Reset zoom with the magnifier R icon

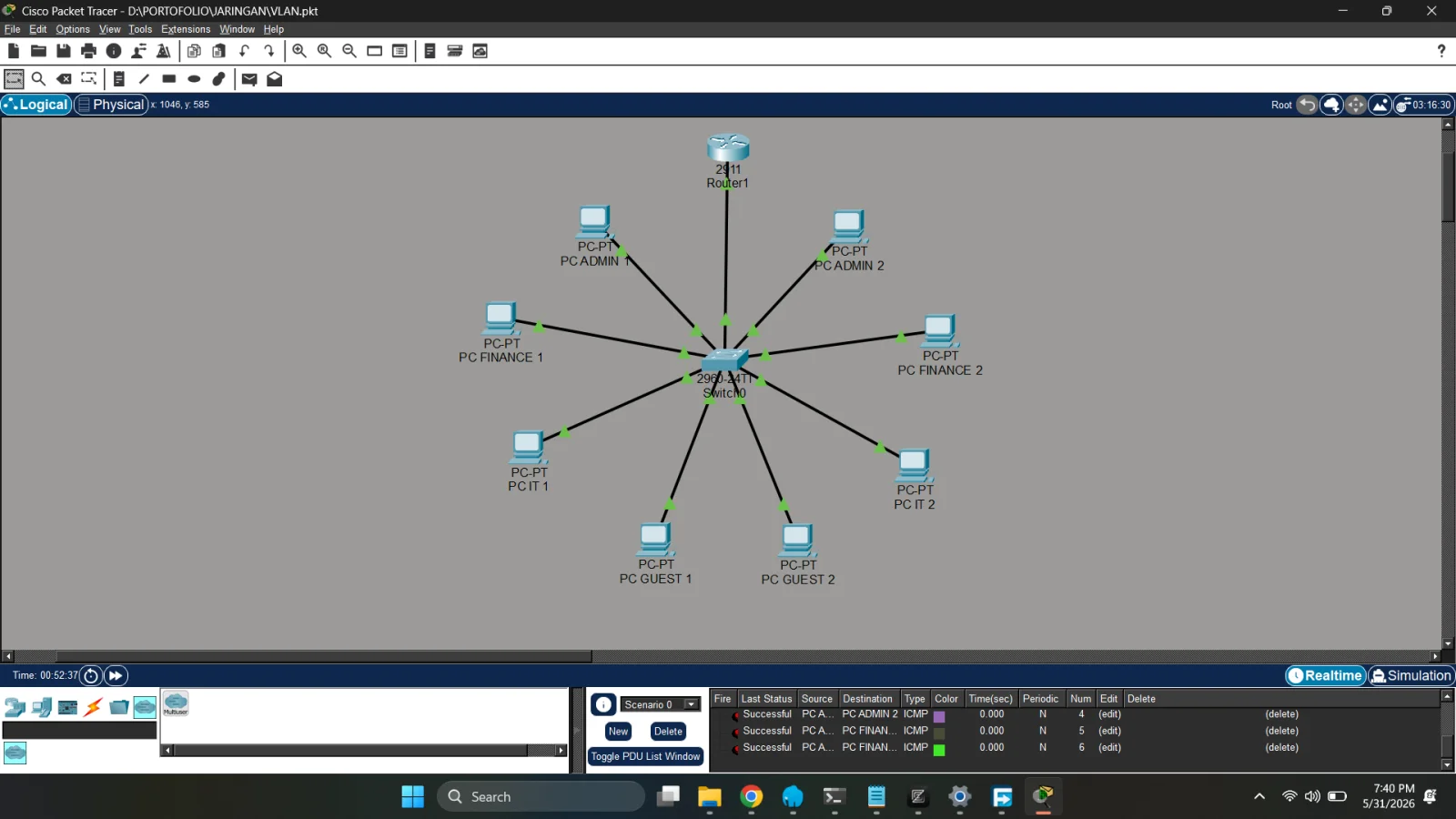tap(324, 51)
